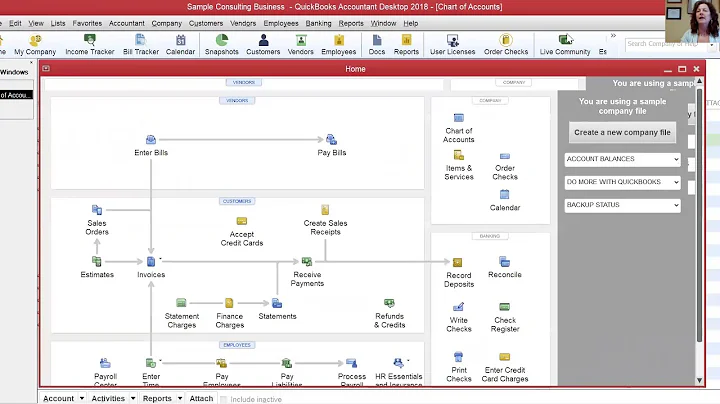Open the Vendors center in the icon bar
Viewport: 720px width, 404px height.
click(301, 45)
